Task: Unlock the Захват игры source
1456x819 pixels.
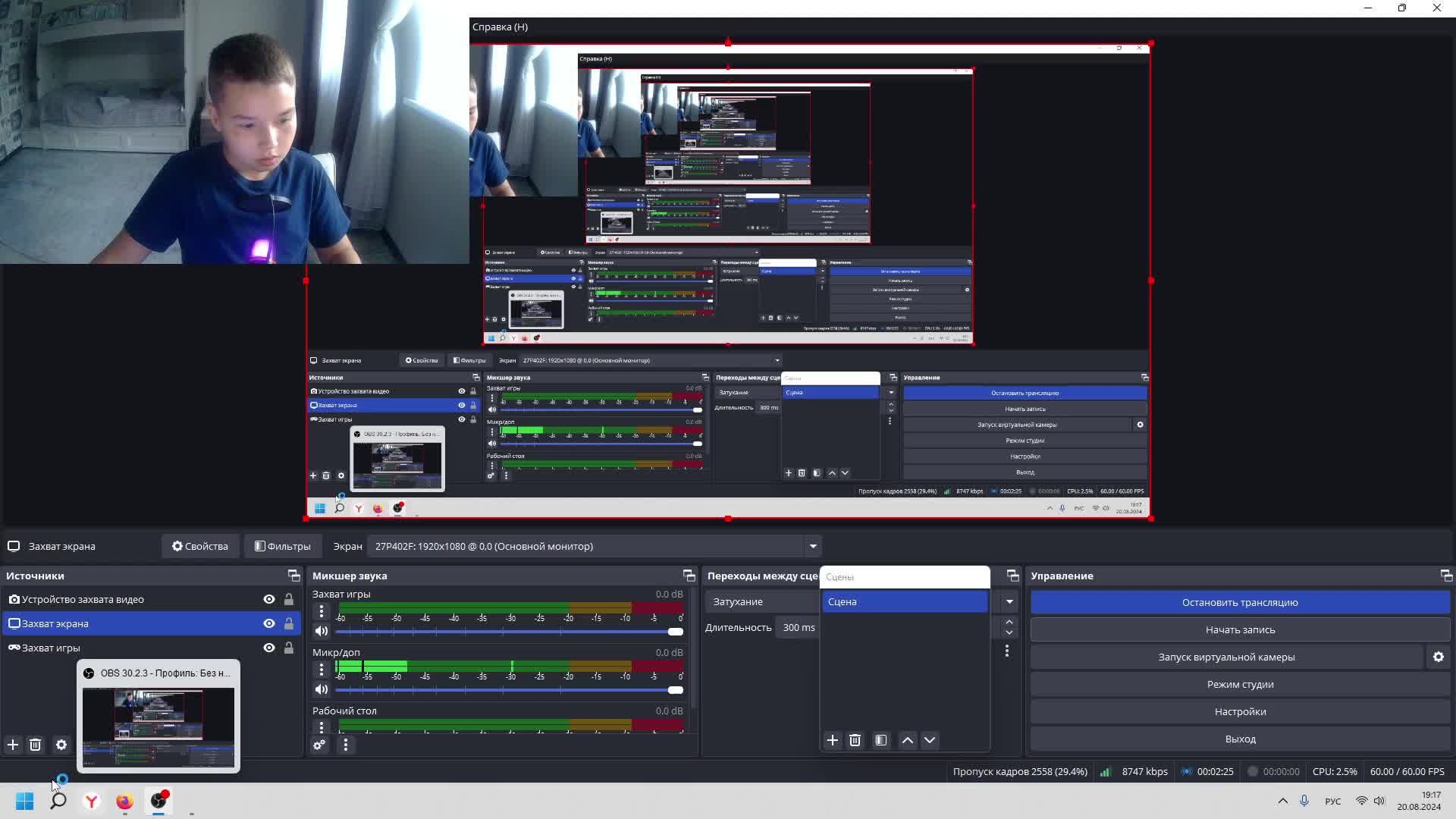Action: point(288,648)
